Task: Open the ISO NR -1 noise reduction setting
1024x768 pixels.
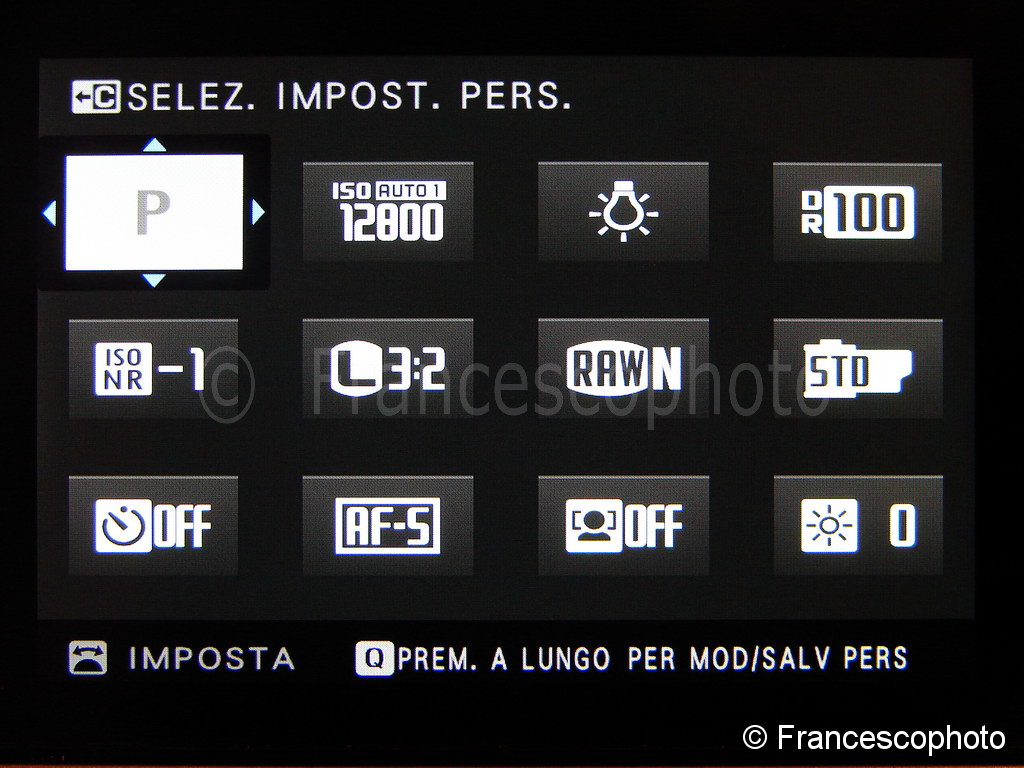Action: [153, 369]
